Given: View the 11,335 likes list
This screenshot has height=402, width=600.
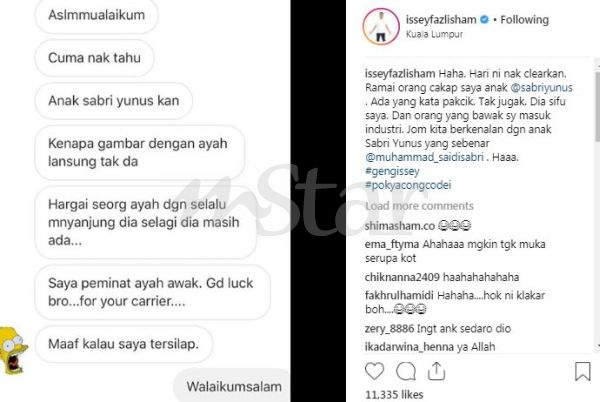Looking at the screenshot, I should [394, 394].
